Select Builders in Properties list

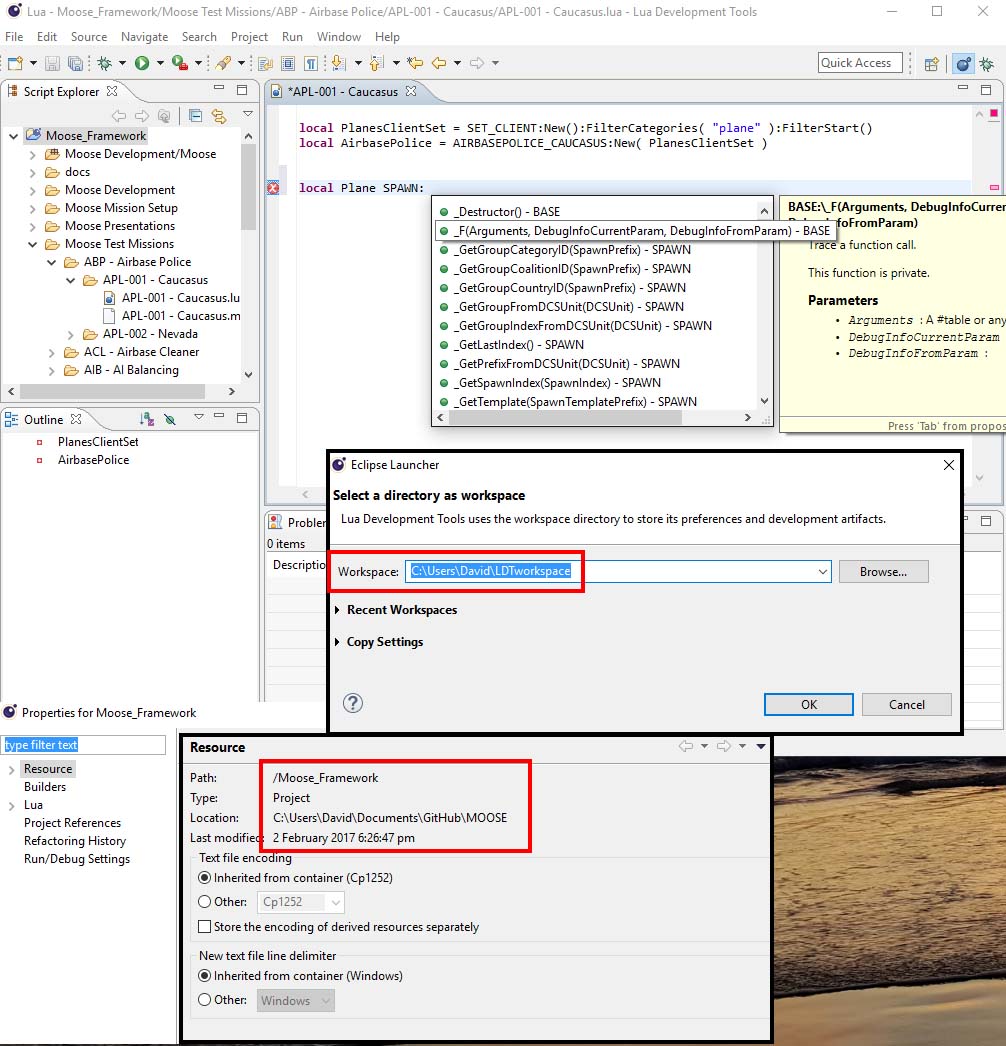click(45, 787)
